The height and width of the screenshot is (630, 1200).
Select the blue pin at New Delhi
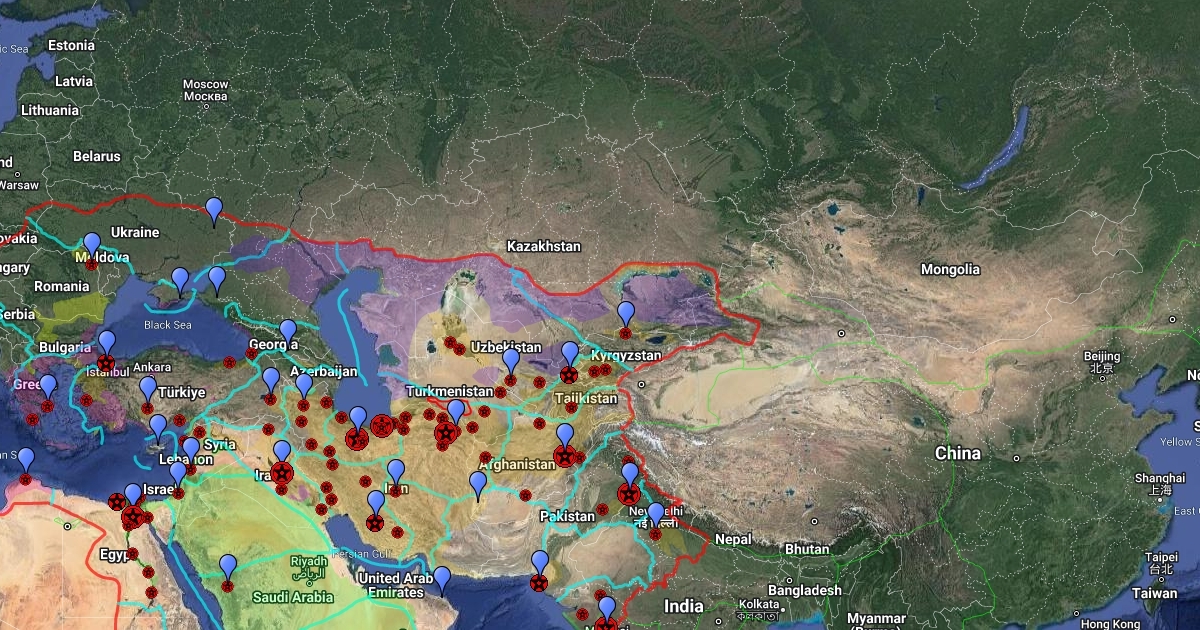[x=655, y=515]
